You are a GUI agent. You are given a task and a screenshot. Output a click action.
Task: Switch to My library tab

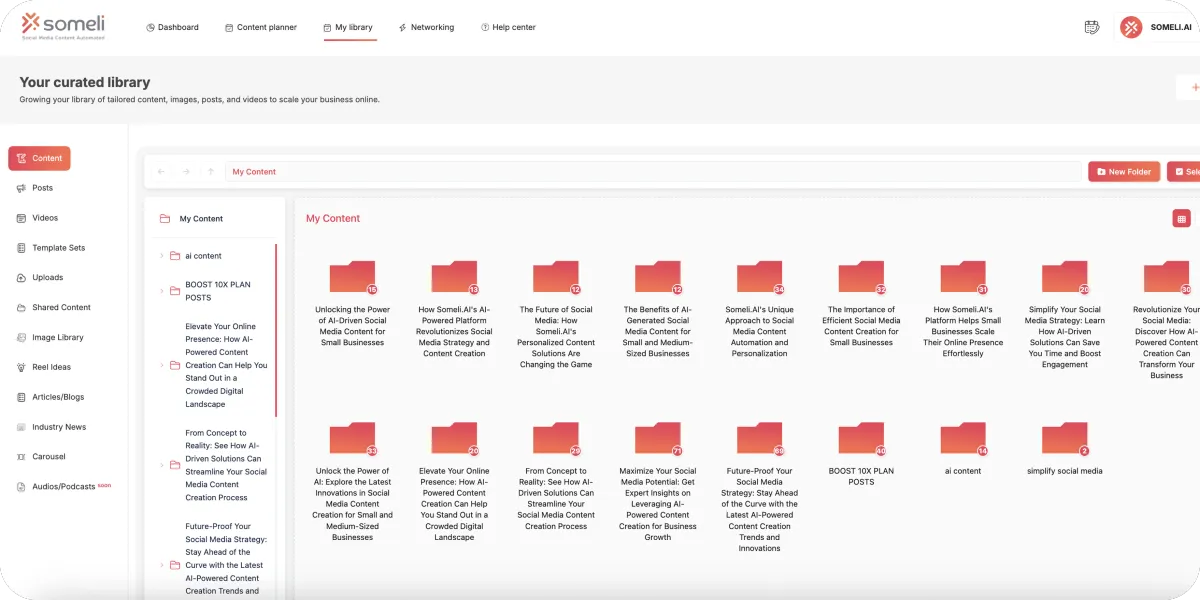tap(348, 27)
